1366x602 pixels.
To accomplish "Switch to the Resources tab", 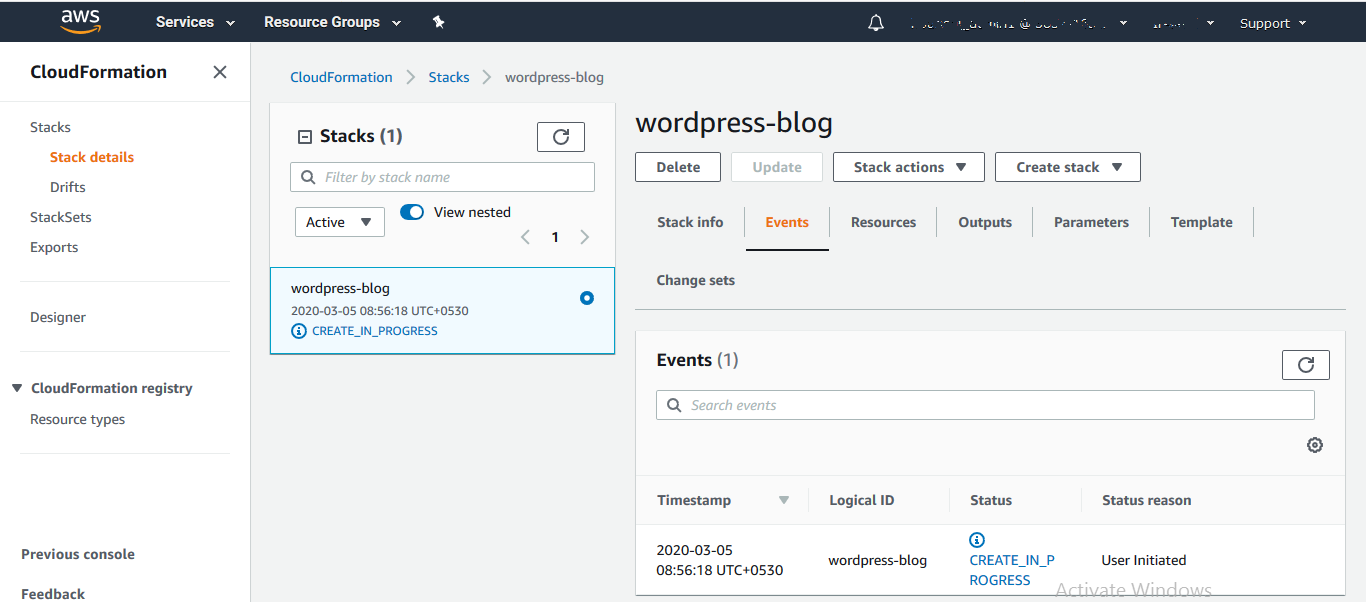I will pos(883,222).
